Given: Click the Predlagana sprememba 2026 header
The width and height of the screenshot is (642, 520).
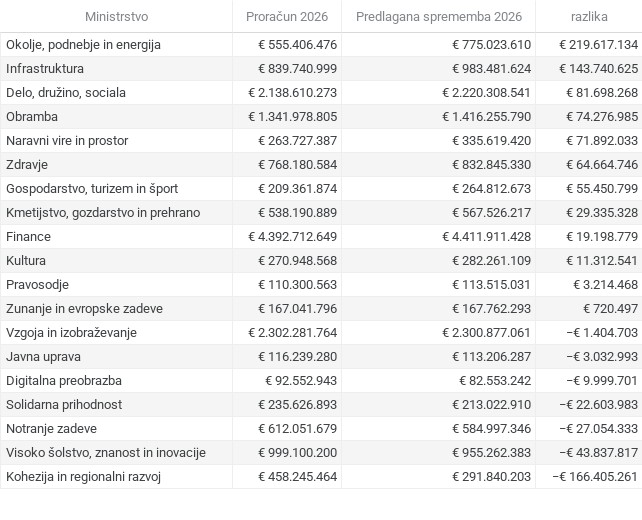Looking at the screenshot, I should pos(438,17).
